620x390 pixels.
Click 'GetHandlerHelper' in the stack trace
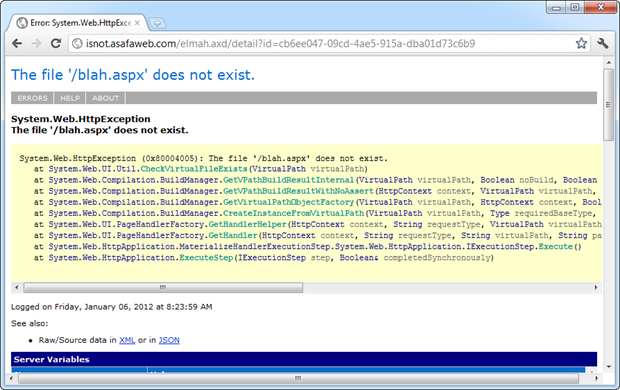pyautogui.click(x=247, y=224)
